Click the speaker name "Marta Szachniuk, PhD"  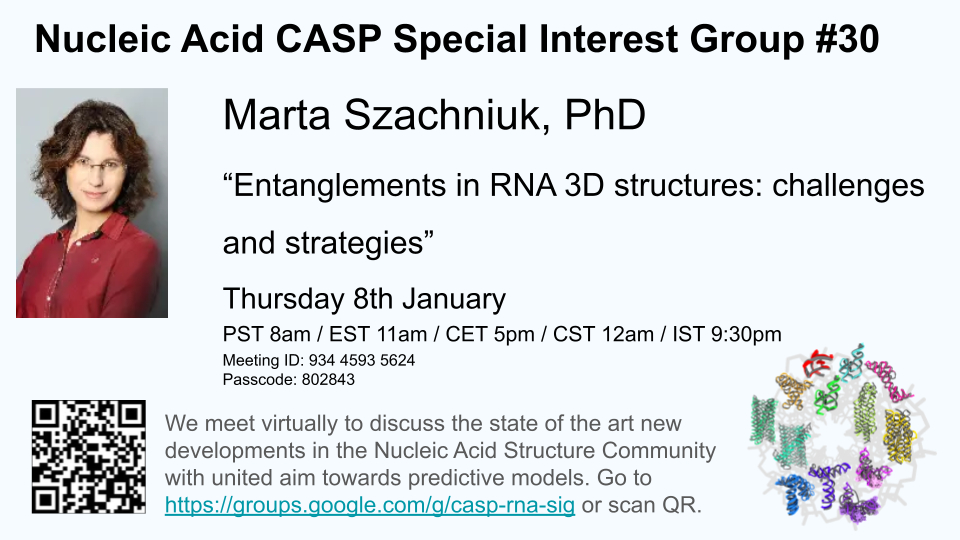point(434,115)
